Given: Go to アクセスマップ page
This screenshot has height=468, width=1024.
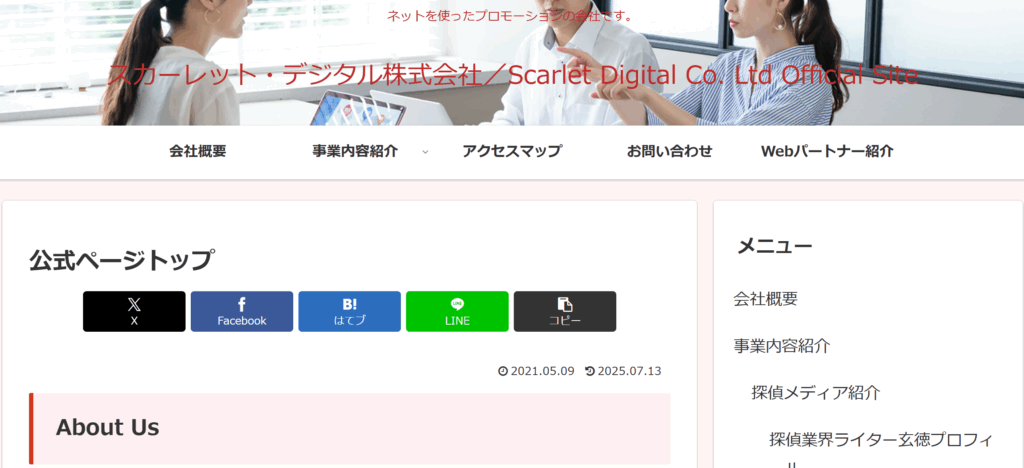Looking at the screenshot, I should 512,152.
